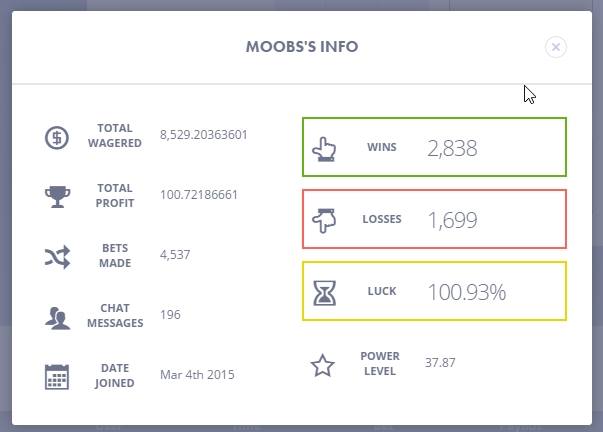Select the total profit value 100.72186661
Viewport: 603px width, 432px height.
click(x=199, y=195)
